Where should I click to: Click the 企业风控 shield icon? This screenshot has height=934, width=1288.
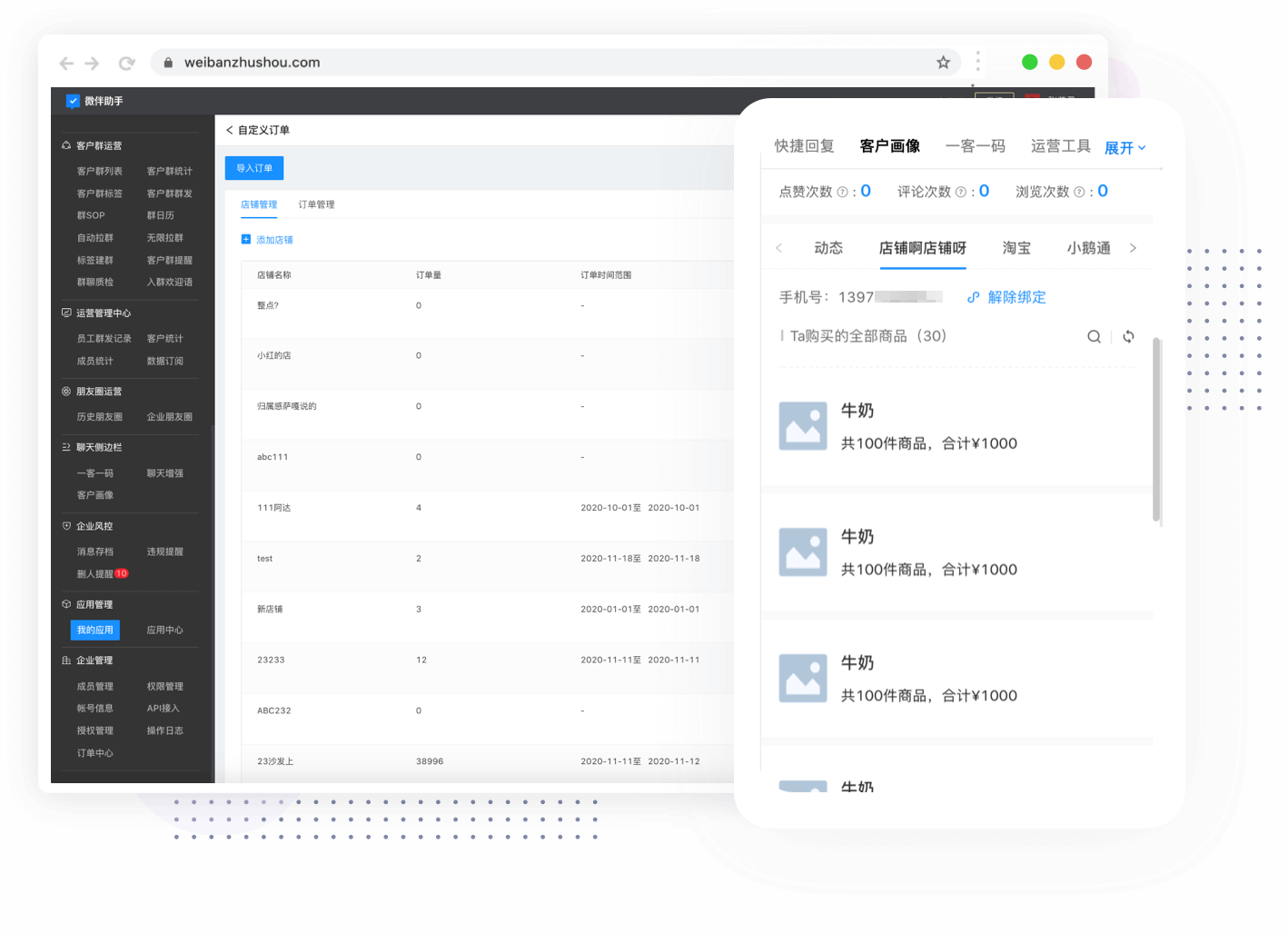pos(66,526)
